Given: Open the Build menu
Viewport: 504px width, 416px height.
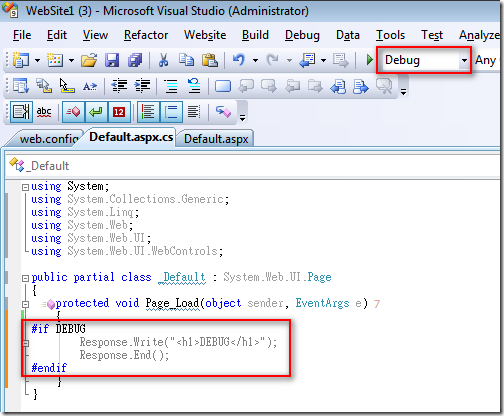Looking at the screenshot, I should pos(255,35).
